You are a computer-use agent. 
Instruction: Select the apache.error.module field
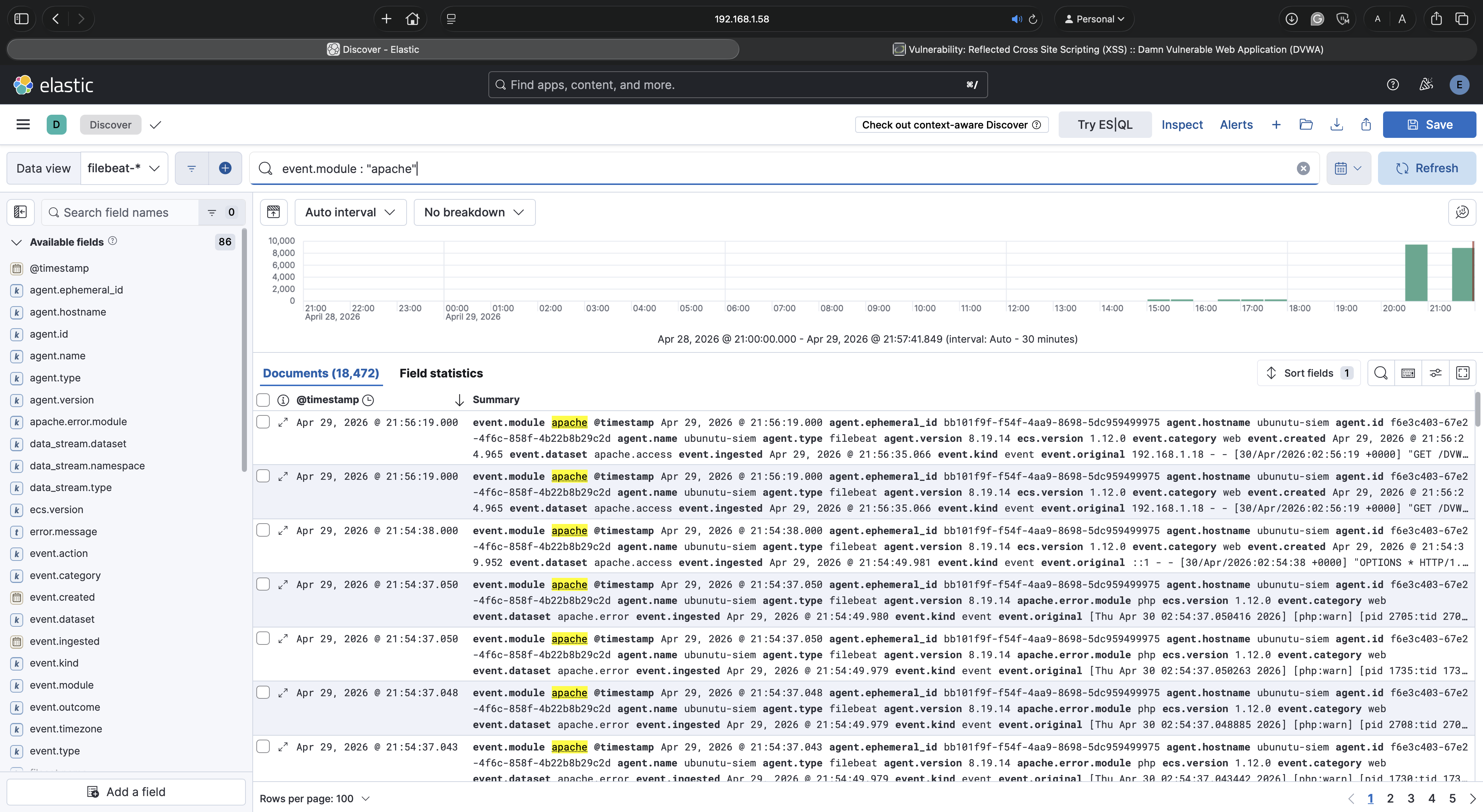(78, 421)
